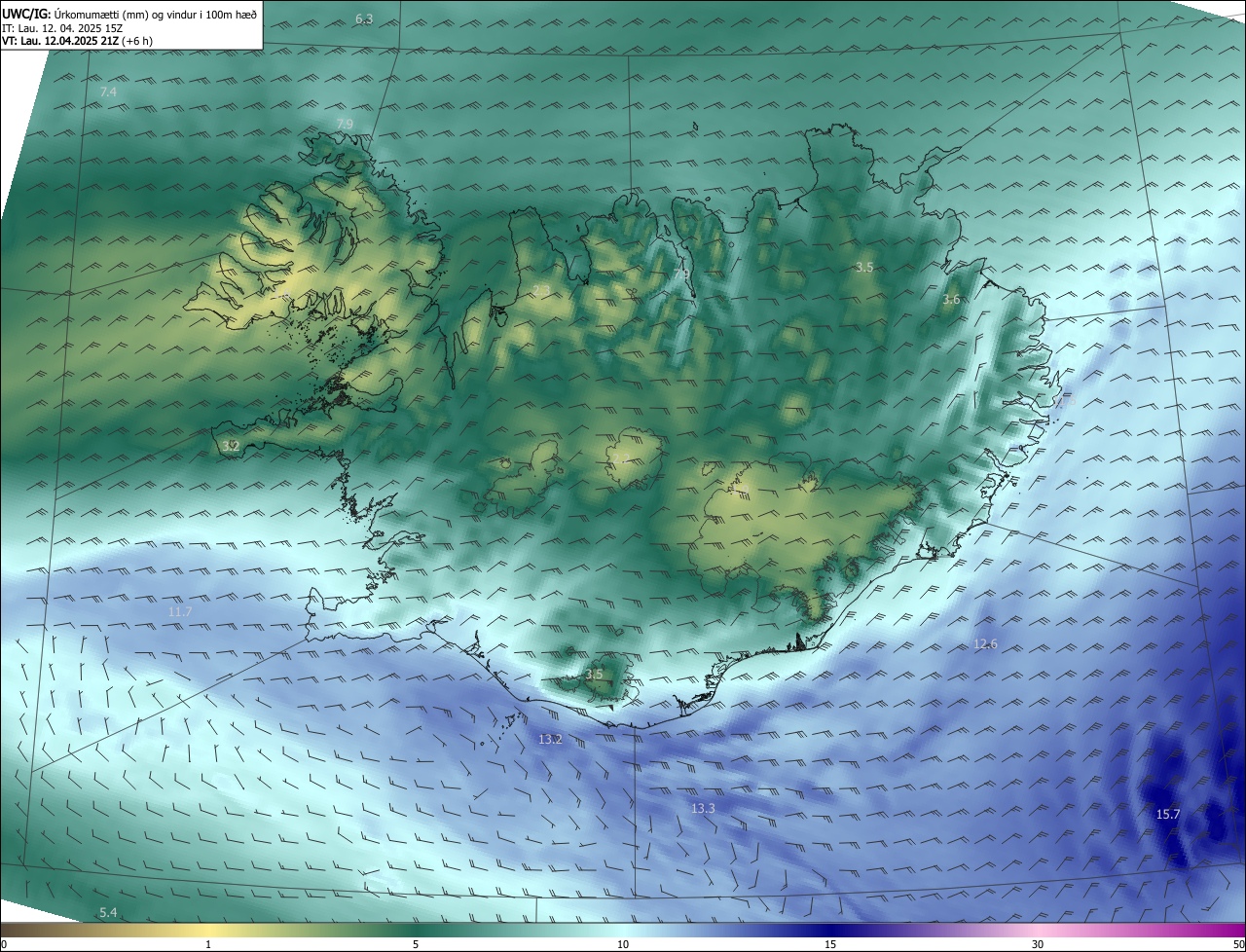Click the colorbar tick label 30
This screenshot has width=1246, height=952.
coord(1038,945)
